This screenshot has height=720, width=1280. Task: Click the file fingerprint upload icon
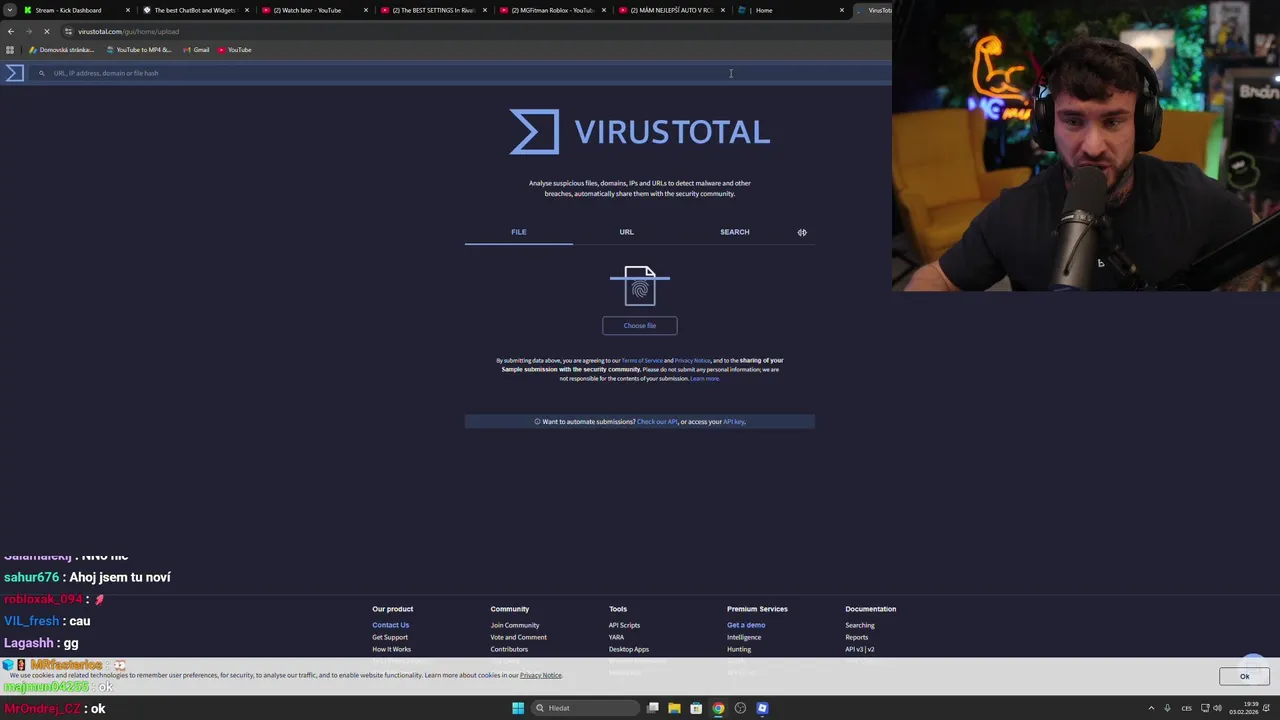click(x=640, y=286)
